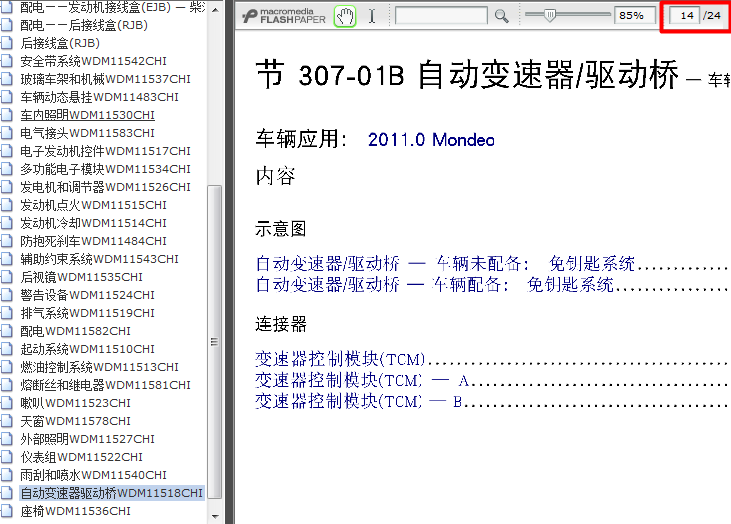Click the search text field

click(441, 16)
